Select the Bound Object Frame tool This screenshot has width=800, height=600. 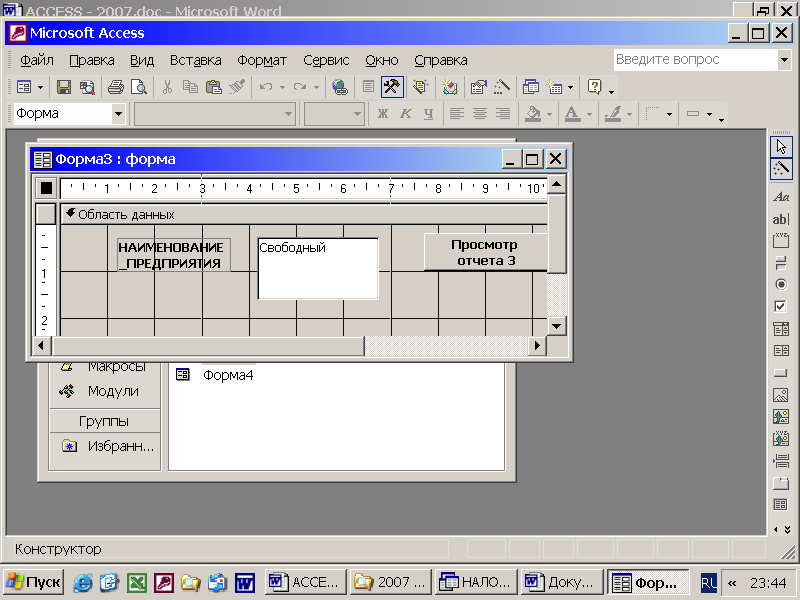click(781, 438)
